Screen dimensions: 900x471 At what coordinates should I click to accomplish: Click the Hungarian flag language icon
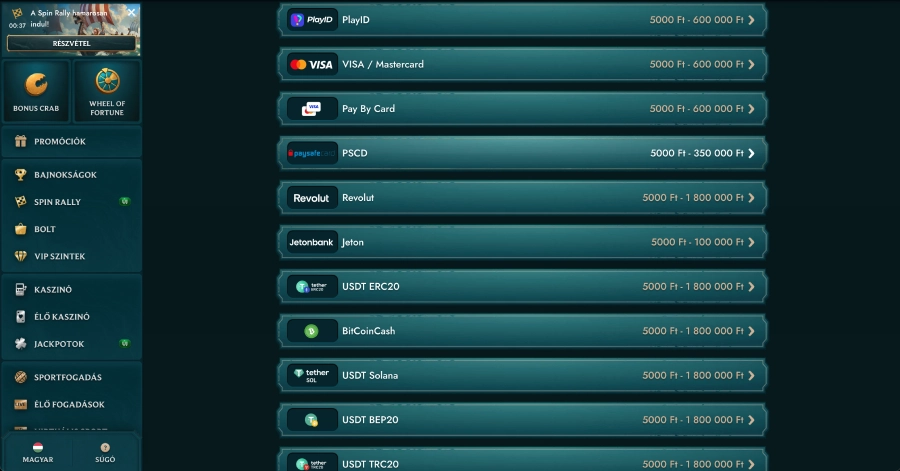(x=38, y=447)
